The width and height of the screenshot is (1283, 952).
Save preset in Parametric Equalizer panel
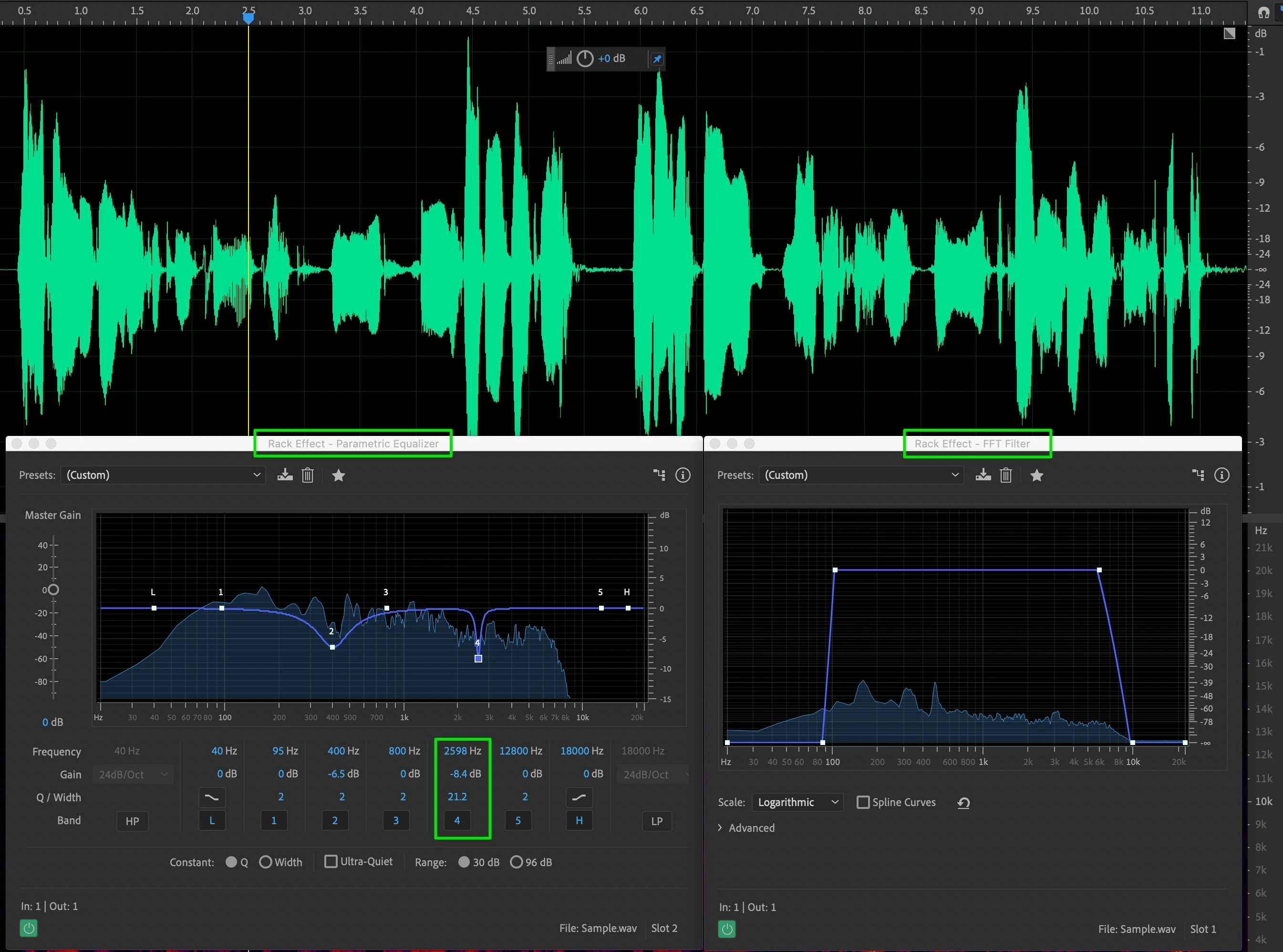coord(285,475)
